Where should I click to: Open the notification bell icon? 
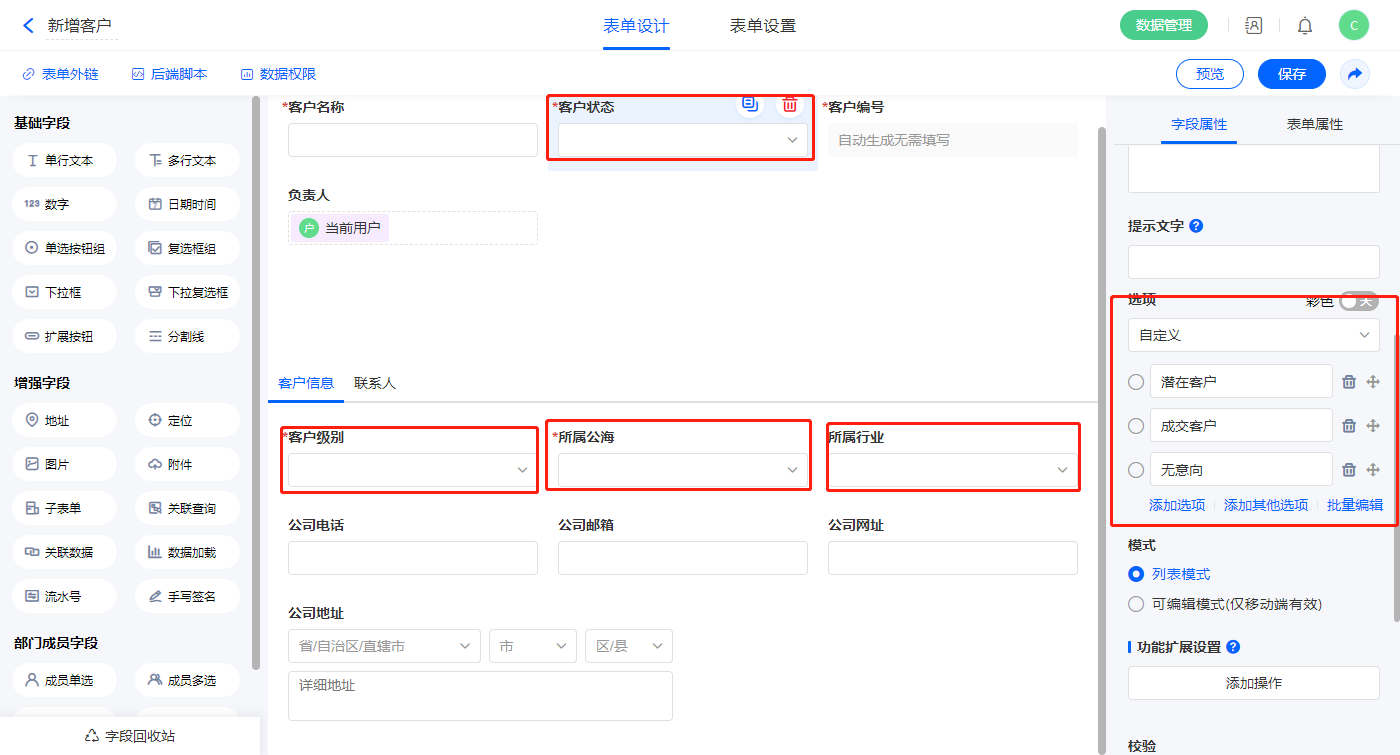(1305, 26)
